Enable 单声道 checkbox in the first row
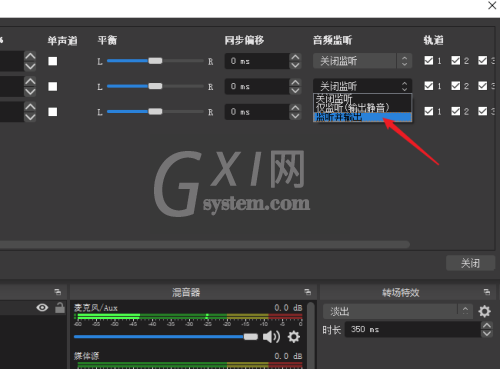Viewport: 500px width, 369px height. click(x=53, y=61)
